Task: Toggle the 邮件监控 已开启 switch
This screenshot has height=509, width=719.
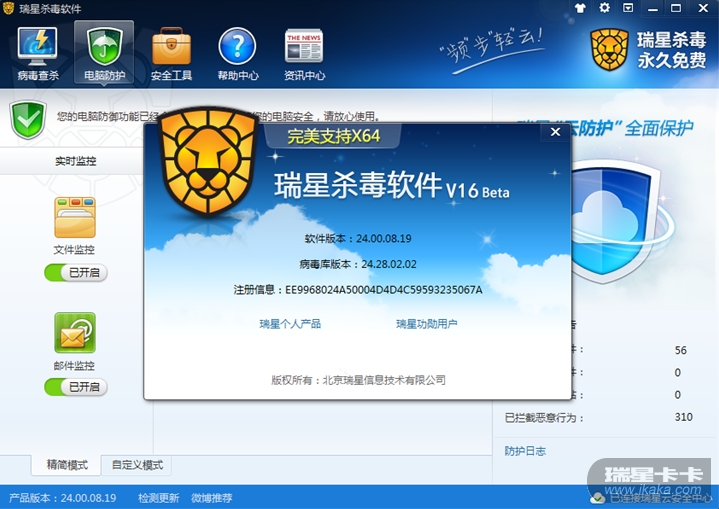Action: coord(76,387)
